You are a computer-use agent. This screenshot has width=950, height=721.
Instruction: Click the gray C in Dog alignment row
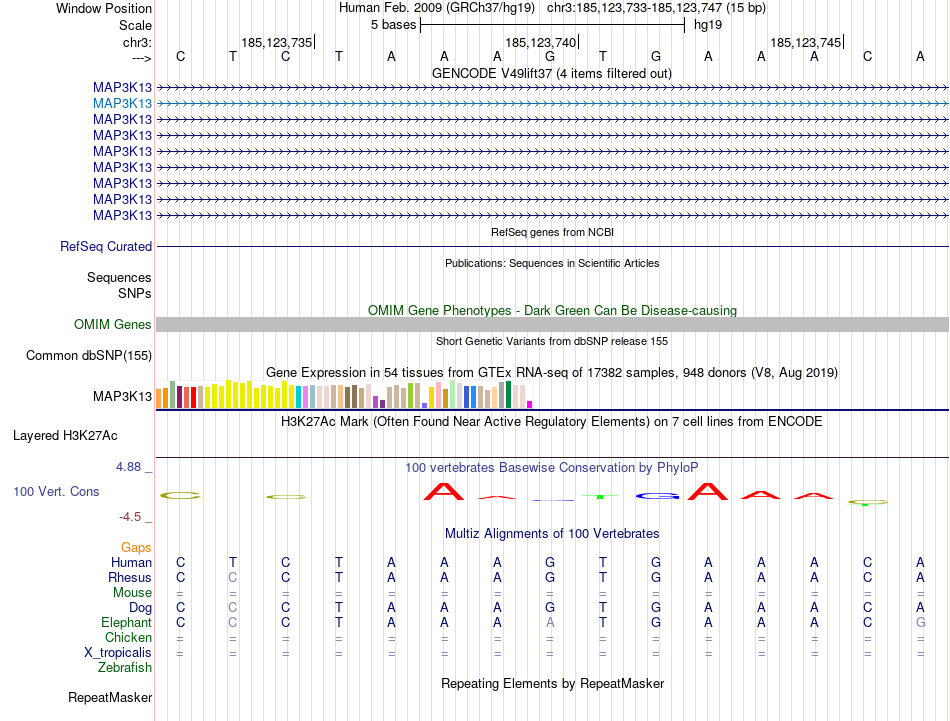233,607
